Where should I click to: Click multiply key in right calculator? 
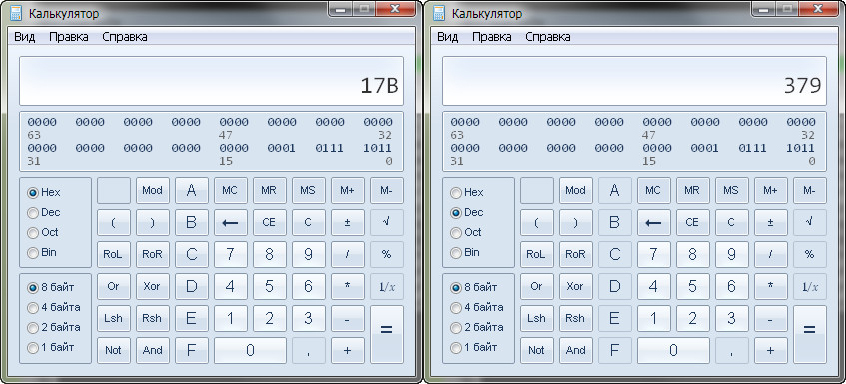pos(770,286)
